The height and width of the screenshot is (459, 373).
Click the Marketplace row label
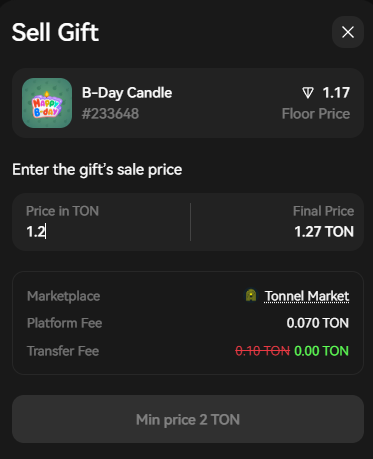click(63, 296)
